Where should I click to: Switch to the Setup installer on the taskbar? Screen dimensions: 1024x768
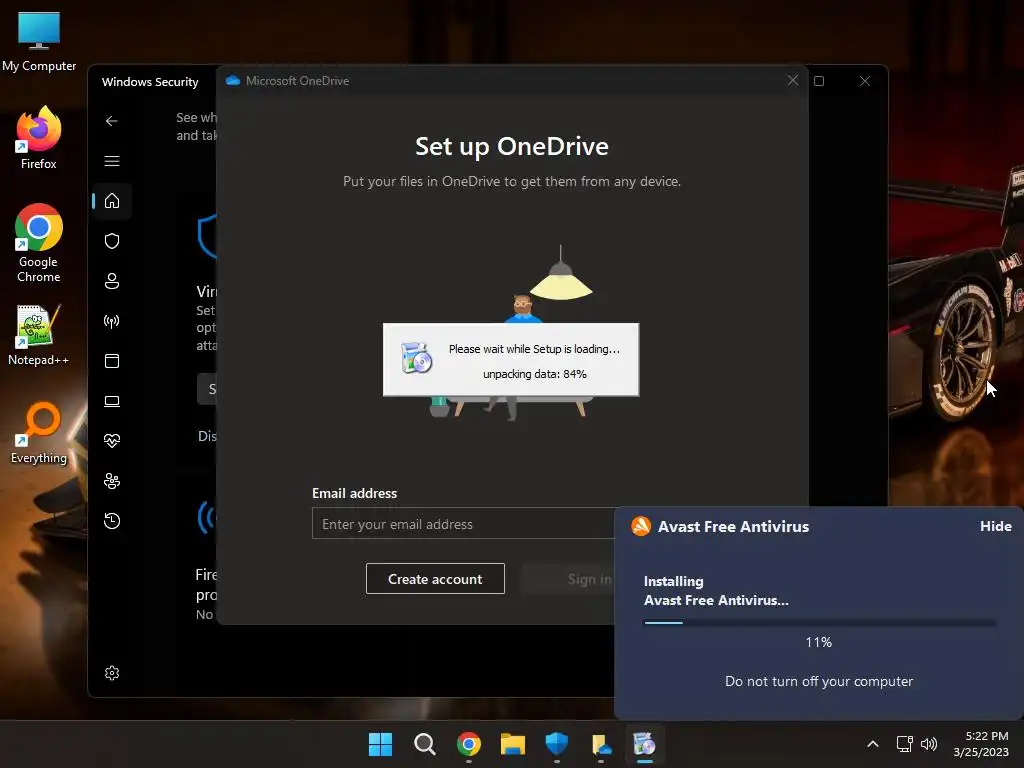645,744
